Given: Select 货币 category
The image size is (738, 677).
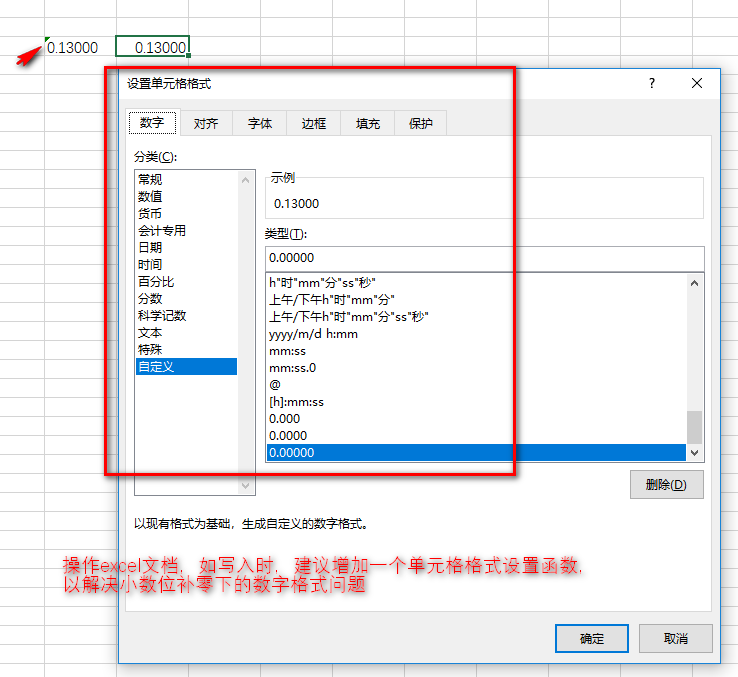Looking at the screenshot, I should coord(150,214).
